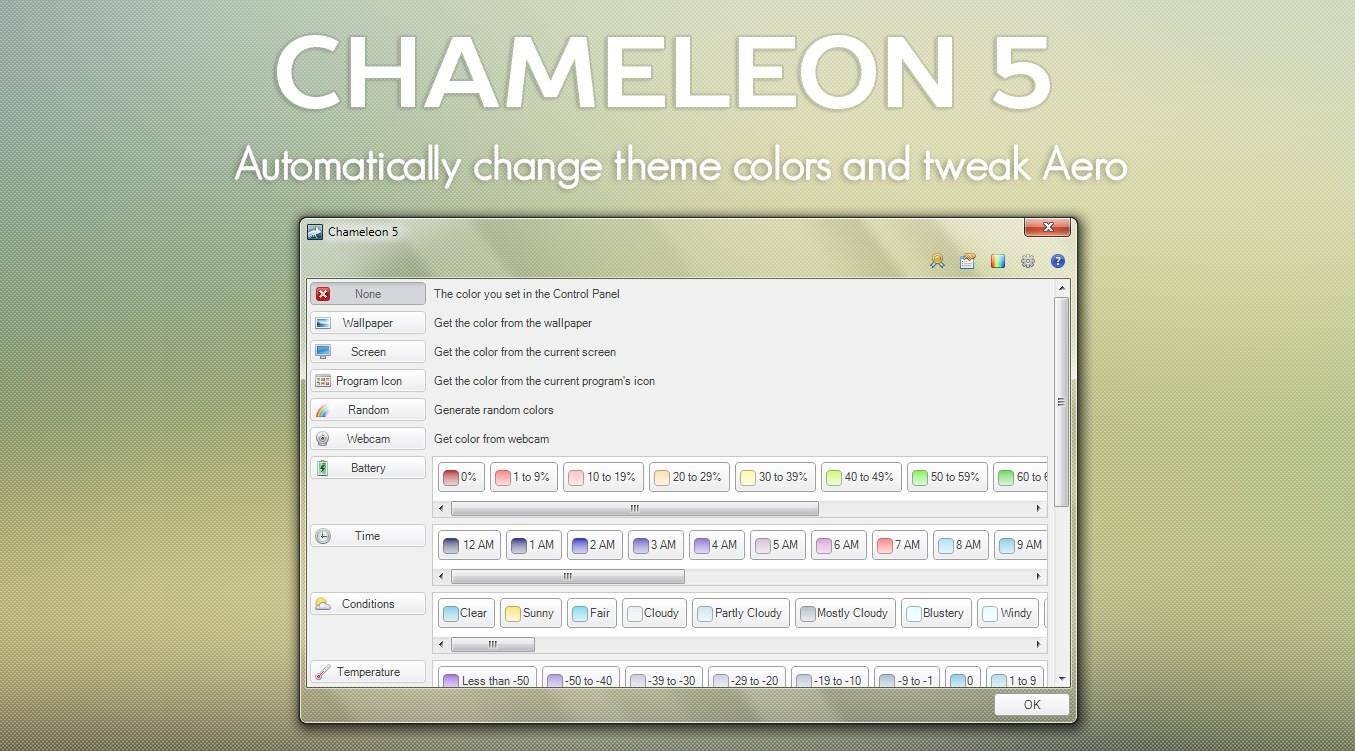Screen dimensions: 1355x751
Task: Click the Chameleon 5 title bar app icon
Action: pos(315,231)
